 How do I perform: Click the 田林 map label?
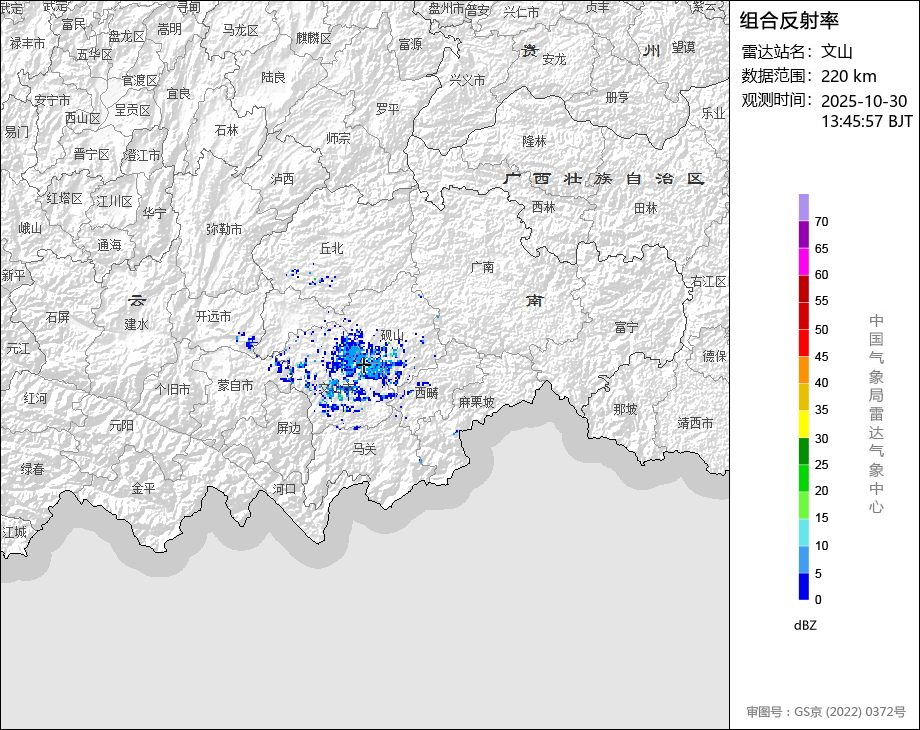(x=645, y=208)
